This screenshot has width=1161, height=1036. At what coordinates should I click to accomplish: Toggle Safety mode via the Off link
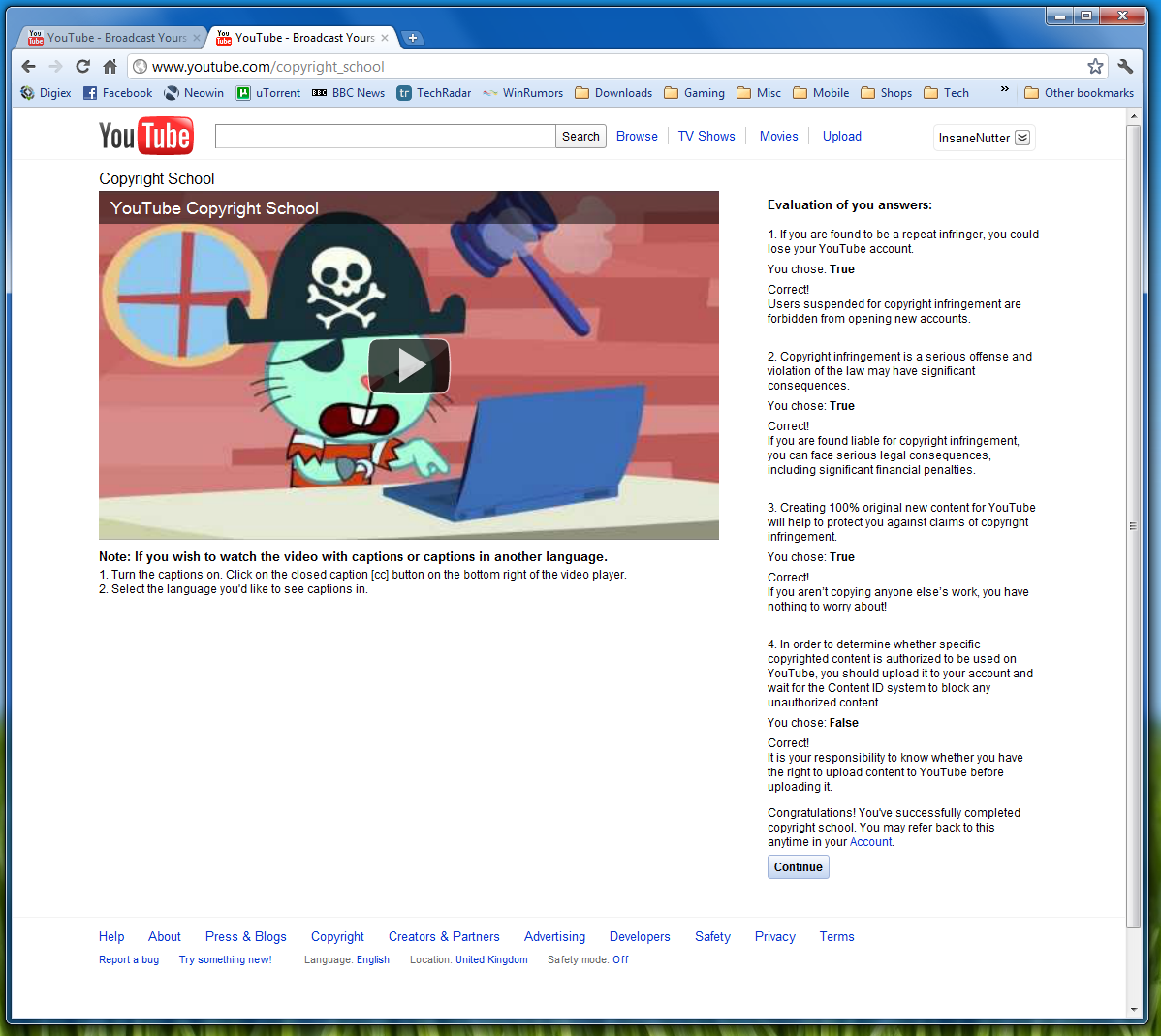(620, 959)
